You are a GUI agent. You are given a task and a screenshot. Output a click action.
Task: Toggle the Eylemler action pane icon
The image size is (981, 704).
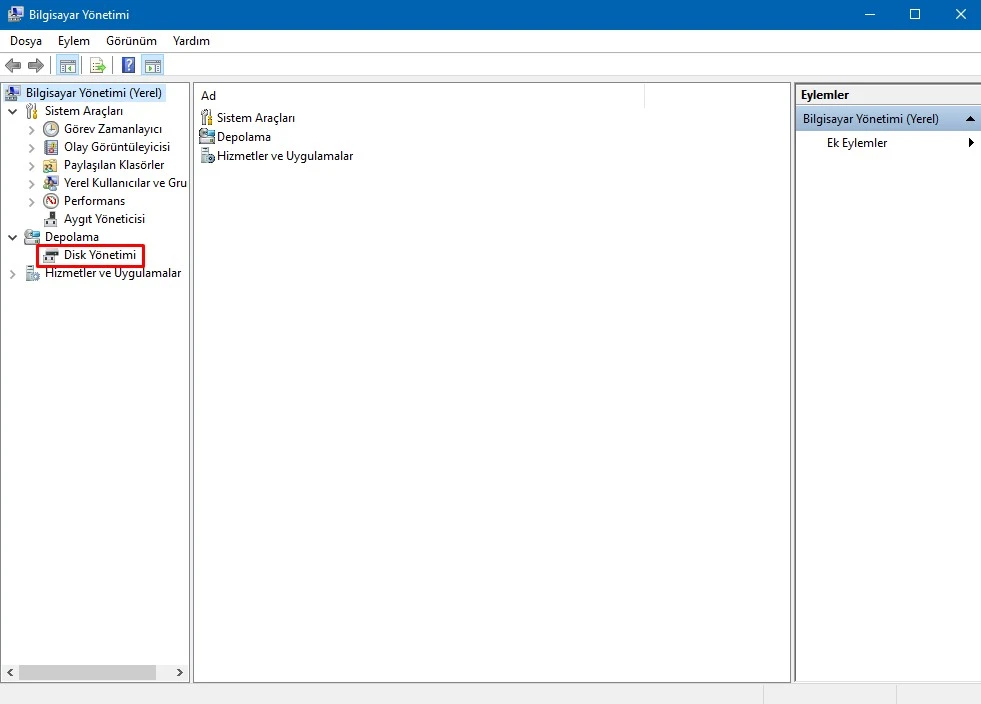(x=152, y=64)
